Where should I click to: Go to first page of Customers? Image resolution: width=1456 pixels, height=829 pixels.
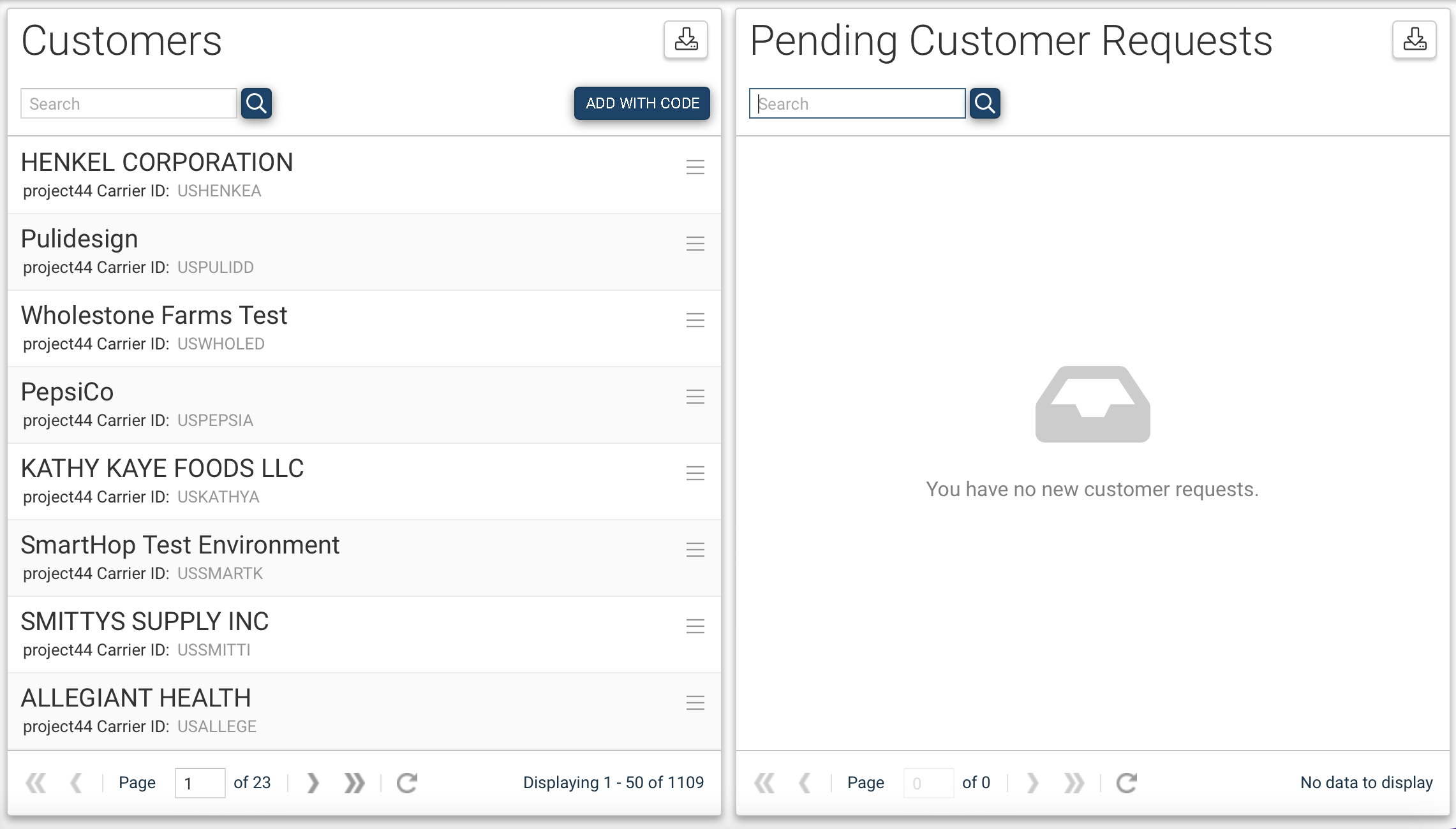click(36, 782)
